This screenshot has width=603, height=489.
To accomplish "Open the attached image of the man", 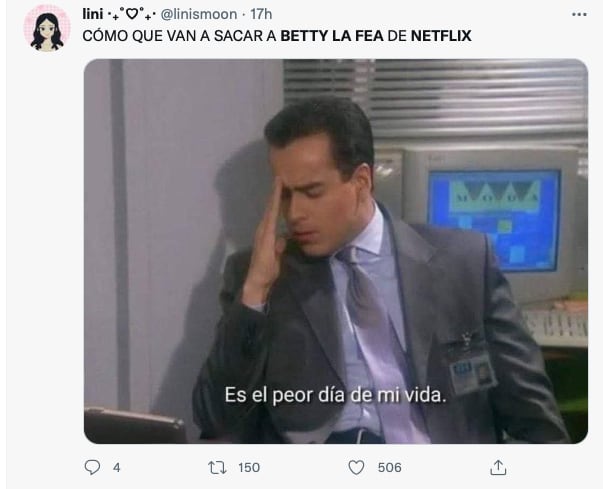I will pyautogui.click(x=336, y=251).
